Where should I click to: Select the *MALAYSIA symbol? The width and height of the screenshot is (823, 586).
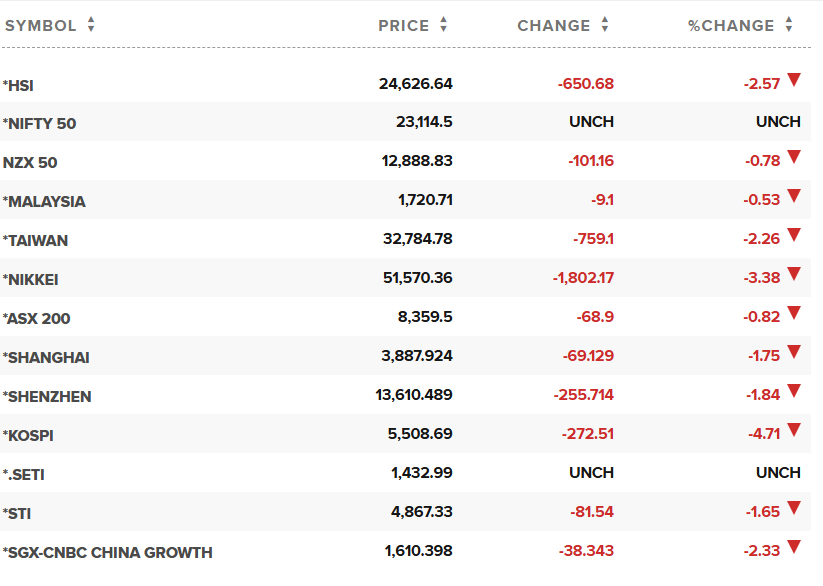[x=44, y=202]
